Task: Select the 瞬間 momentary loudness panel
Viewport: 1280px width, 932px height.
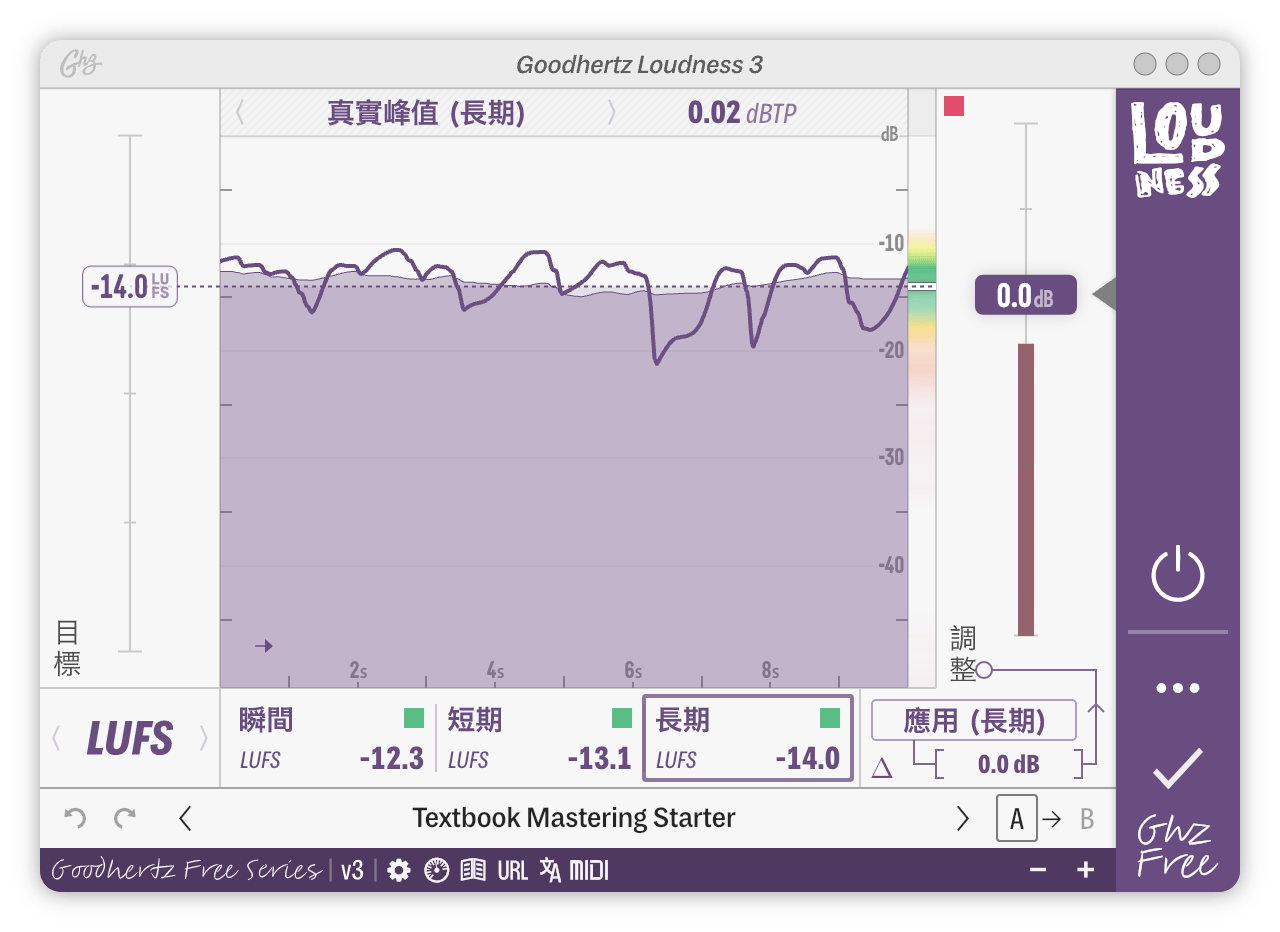Action: tap(331, 739)
